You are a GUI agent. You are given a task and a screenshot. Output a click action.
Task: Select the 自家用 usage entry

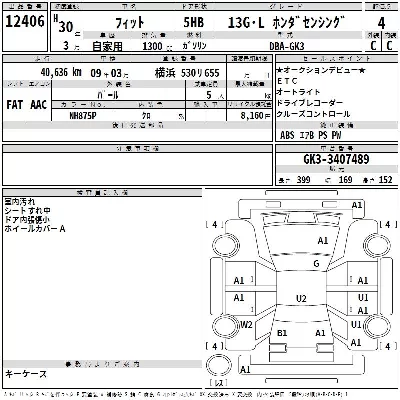107,46
